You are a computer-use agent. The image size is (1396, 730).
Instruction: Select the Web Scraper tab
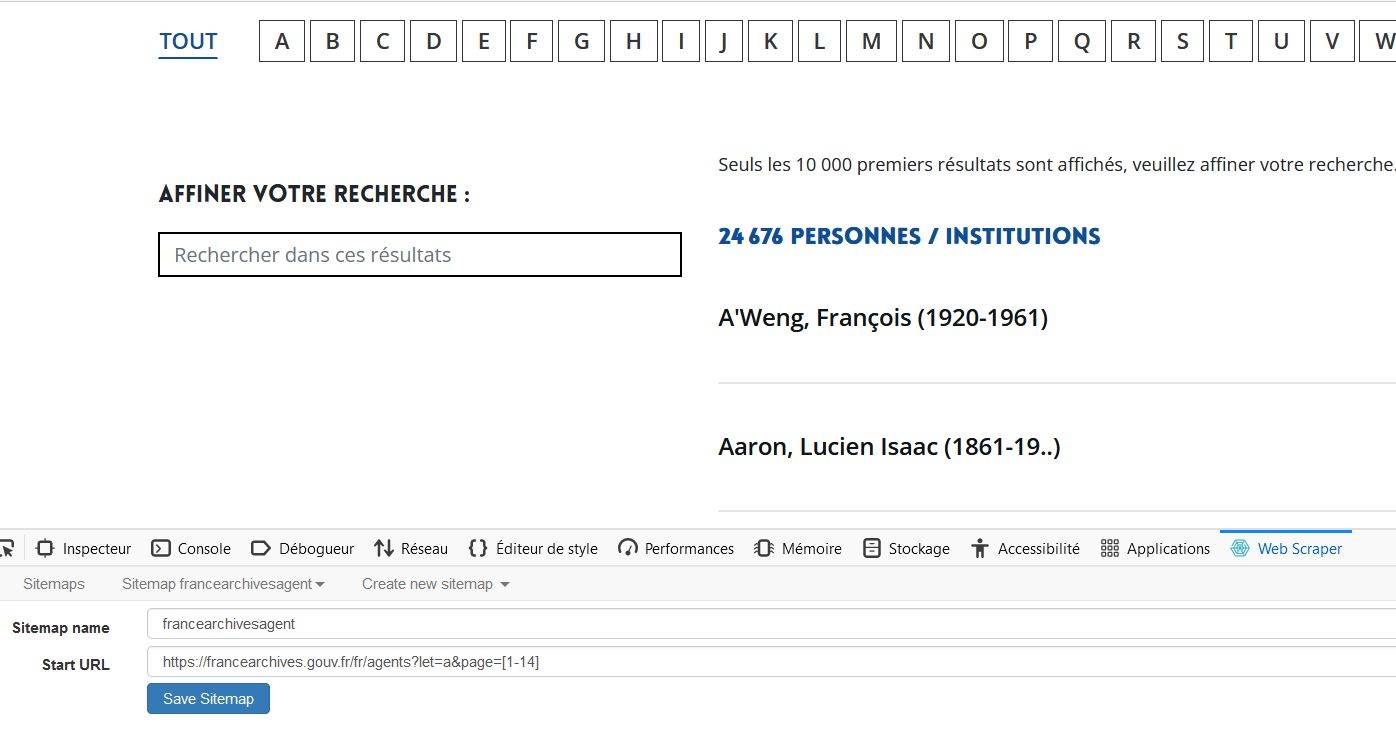1286,548
